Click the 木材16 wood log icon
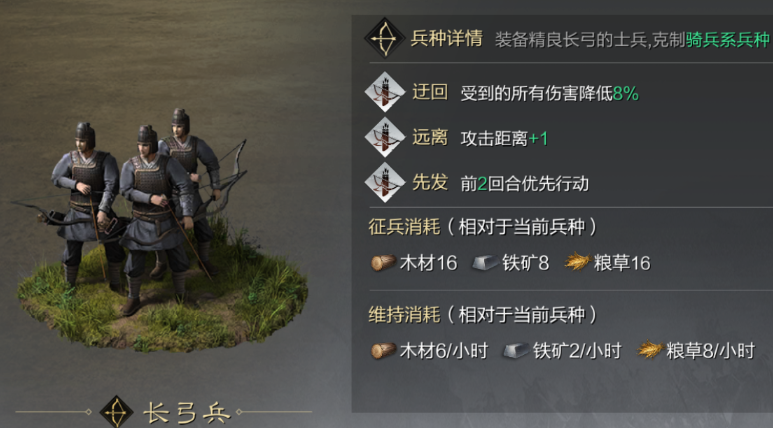The height and width of the screenshot is (428, 773). [x=384, y=262]
